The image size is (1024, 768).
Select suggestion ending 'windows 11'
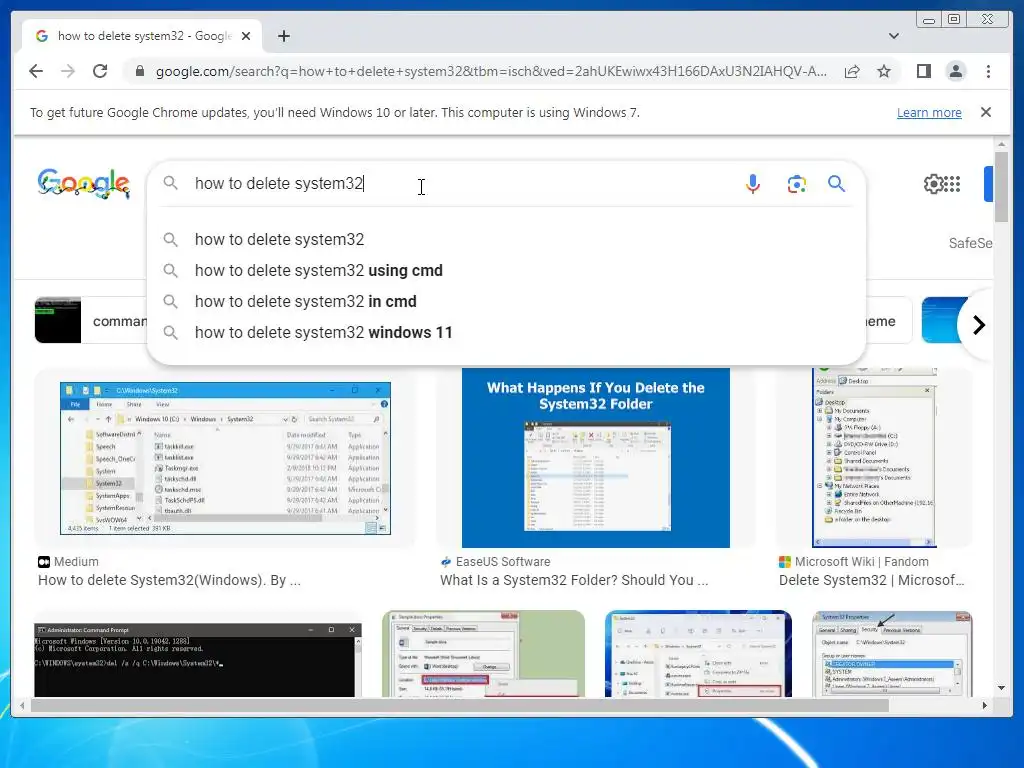506,332
